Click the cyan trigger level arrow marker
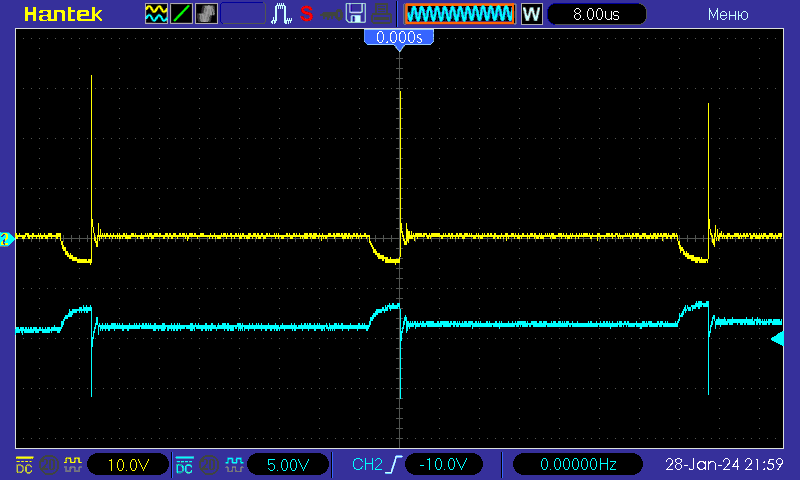800x480 pixels. click(778, 339)
